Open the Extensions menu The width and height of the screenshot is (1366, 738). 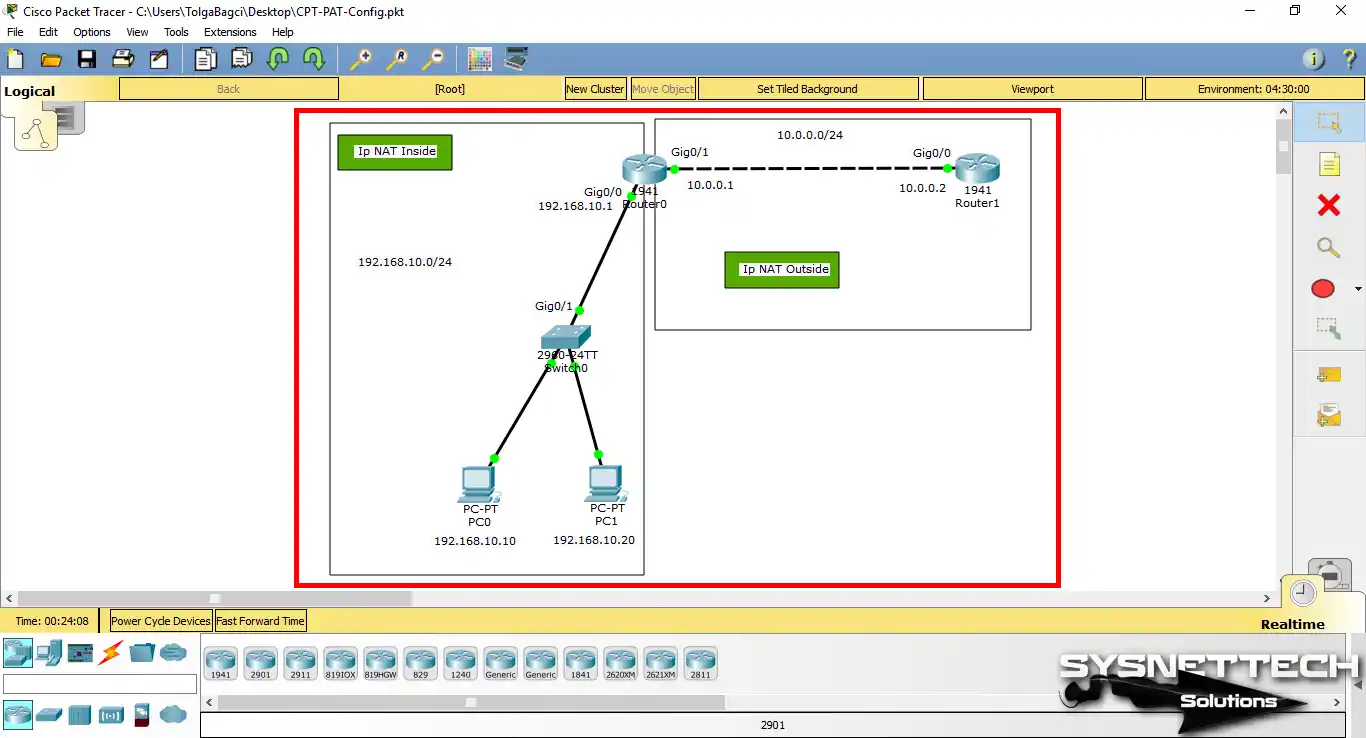pyautogui.click(x=230, y=31)
